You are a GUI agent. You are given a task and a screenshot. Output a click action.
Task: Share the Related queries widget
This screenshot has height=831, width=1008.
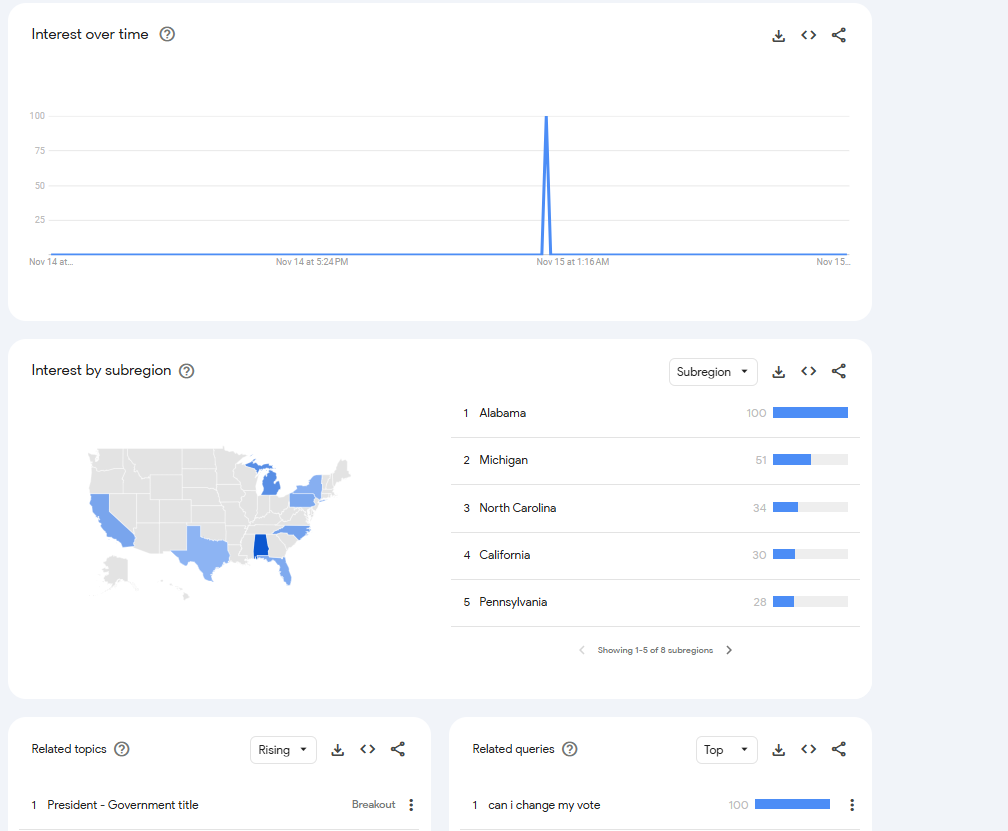tap(839, 749)
